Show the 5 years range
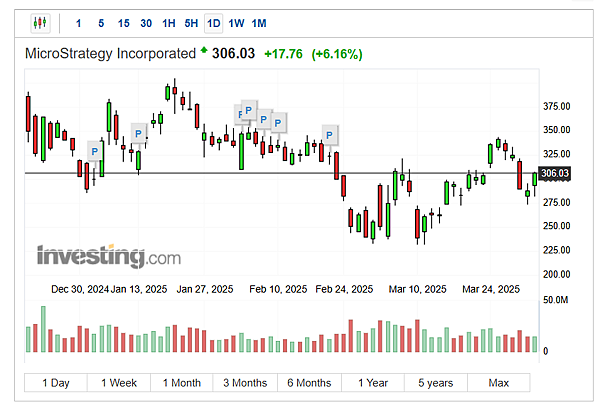Viewport: 600px width, 410px height. pyautogui.click(x=436, y=383)
